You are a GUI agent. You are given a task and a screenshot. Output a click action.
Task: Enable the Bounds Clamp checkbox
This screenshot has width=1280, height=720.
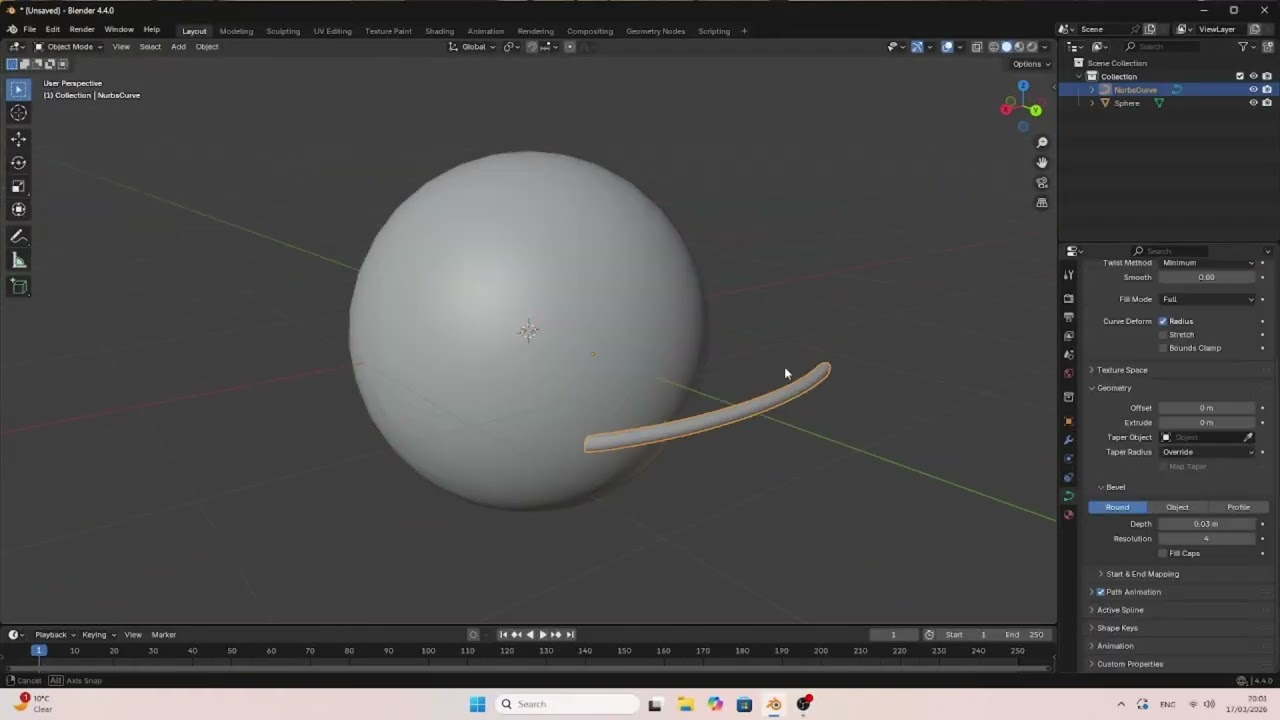[x=1163, y=348]
